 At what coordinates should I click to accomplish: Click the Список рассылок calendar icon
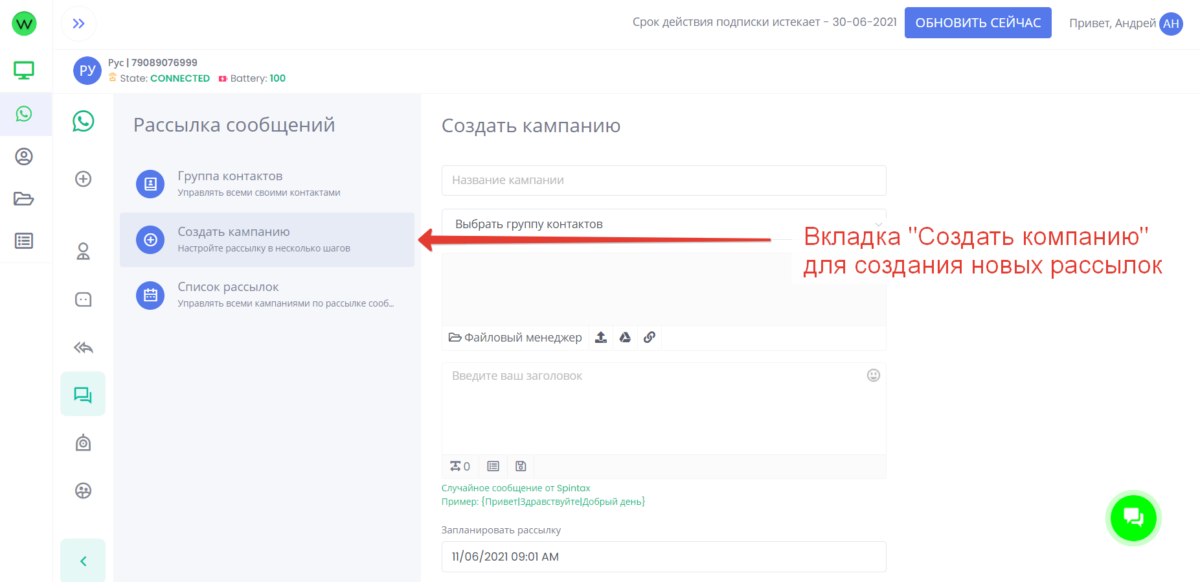[150, 295]
